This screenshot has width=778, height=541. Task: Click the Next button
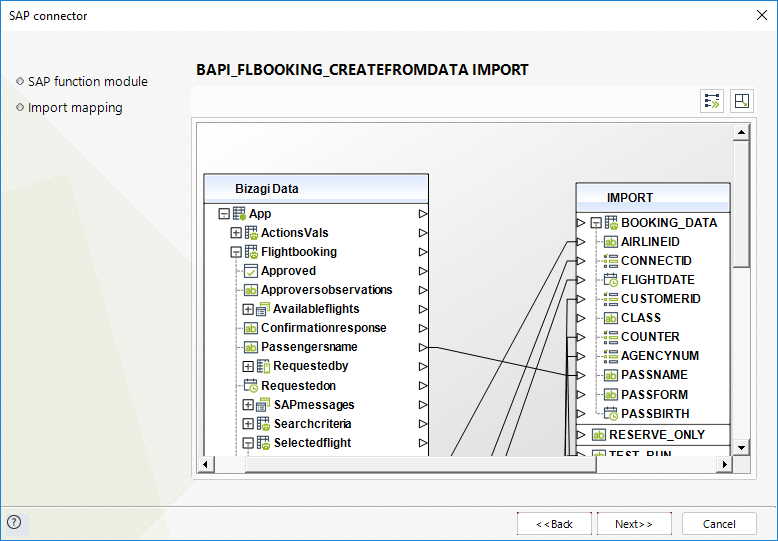coord(634,524)
